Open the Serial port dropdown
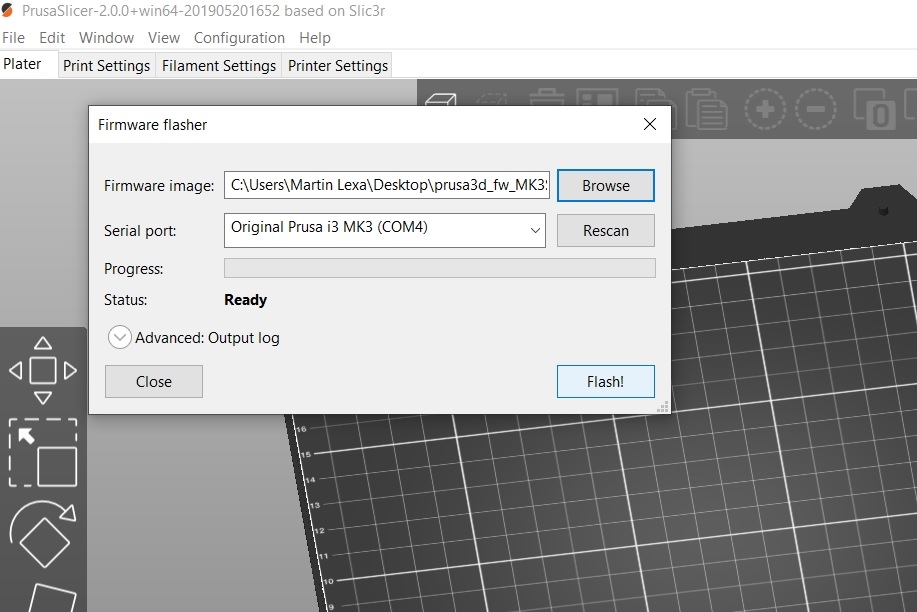 click(384, 230)
